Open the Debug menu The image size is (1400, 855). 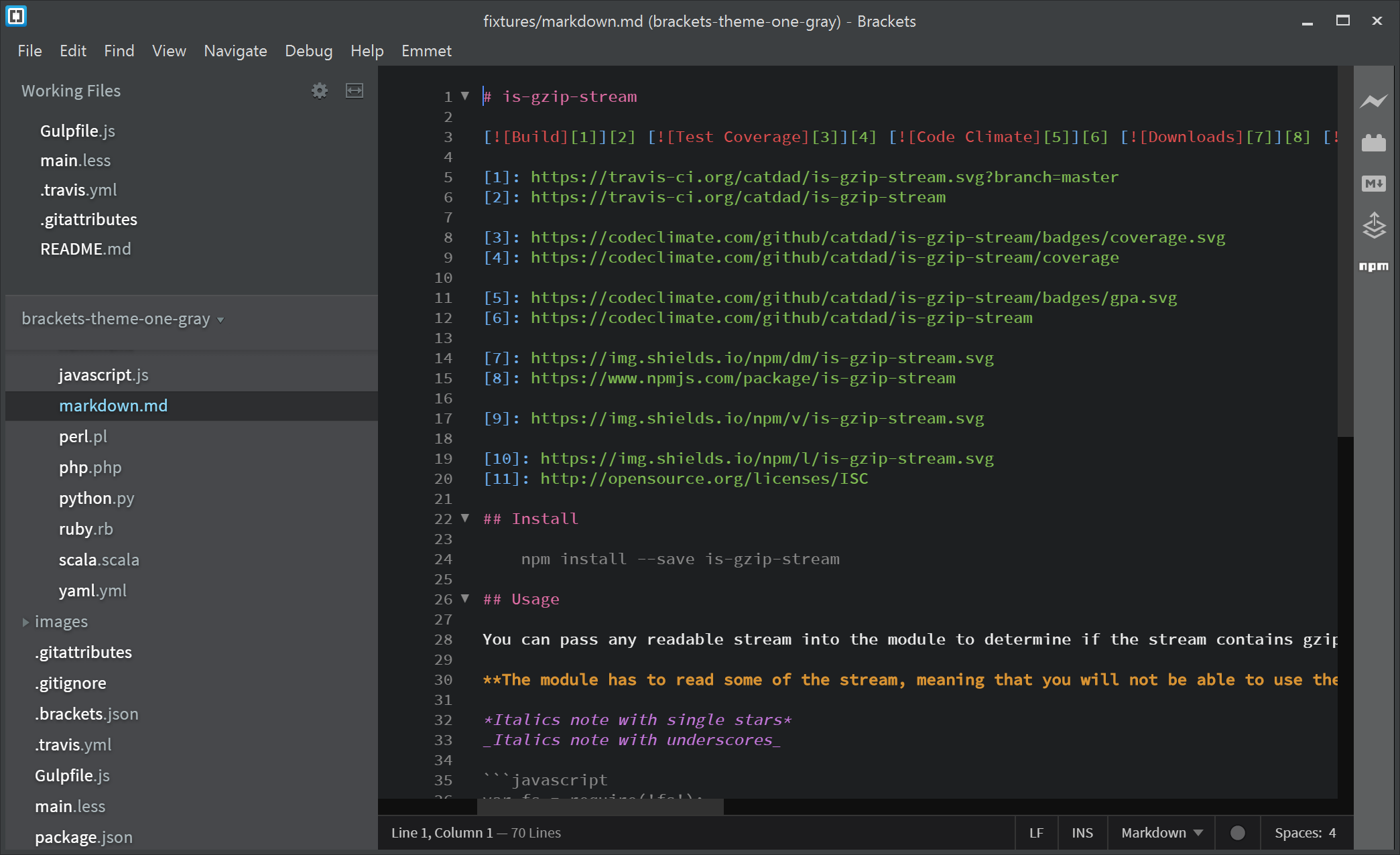pyautogui.click(x=309, y=50)
